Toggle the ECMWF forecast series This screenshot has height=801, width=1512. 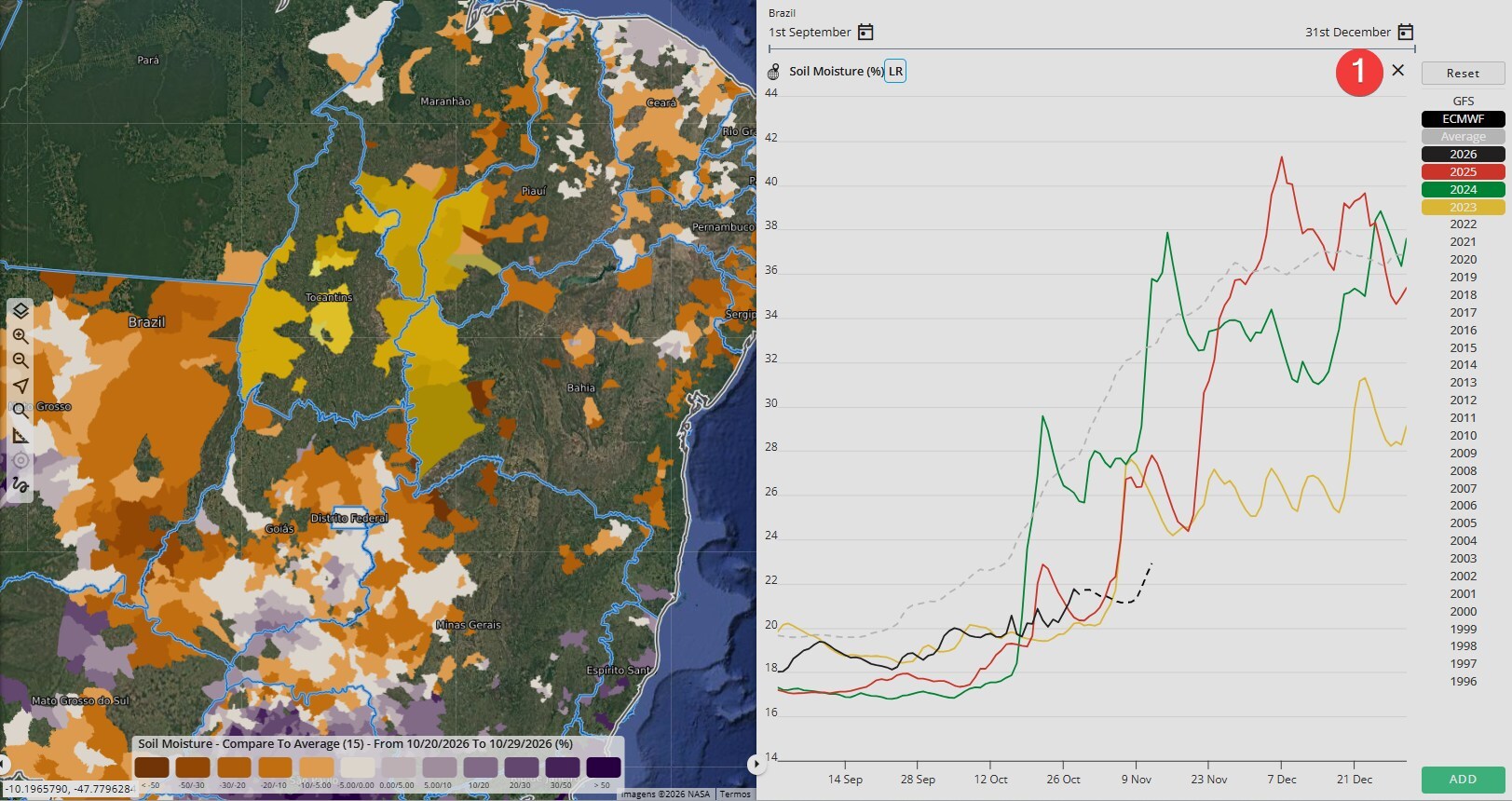[x=1463, y=119]
